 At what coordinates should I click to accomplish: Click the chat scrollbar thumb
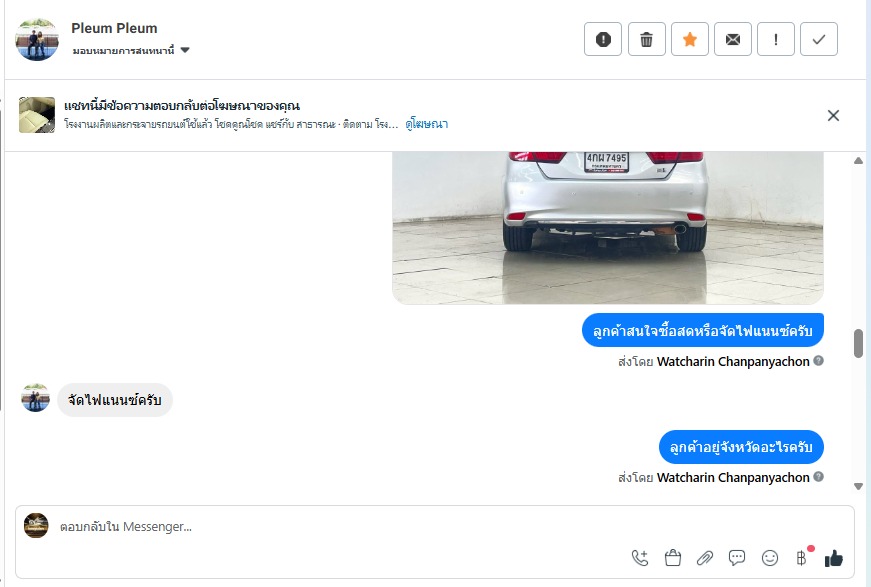click(x=858, y=343)
